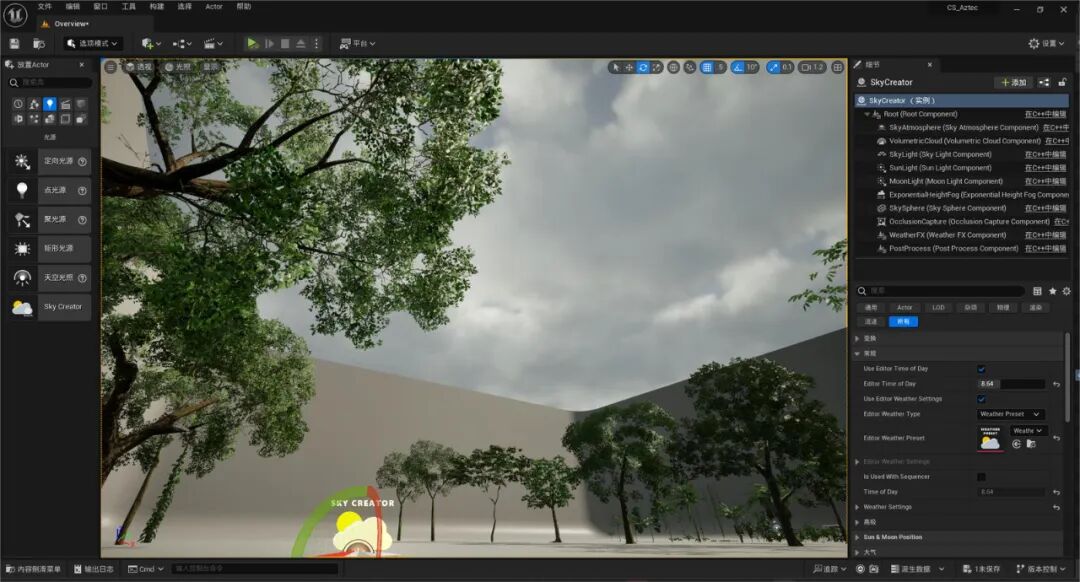Screen dimensions: 1080x582
Task: Toggle rotation angle snapping in viewport
Action: (x=738, y=67)
